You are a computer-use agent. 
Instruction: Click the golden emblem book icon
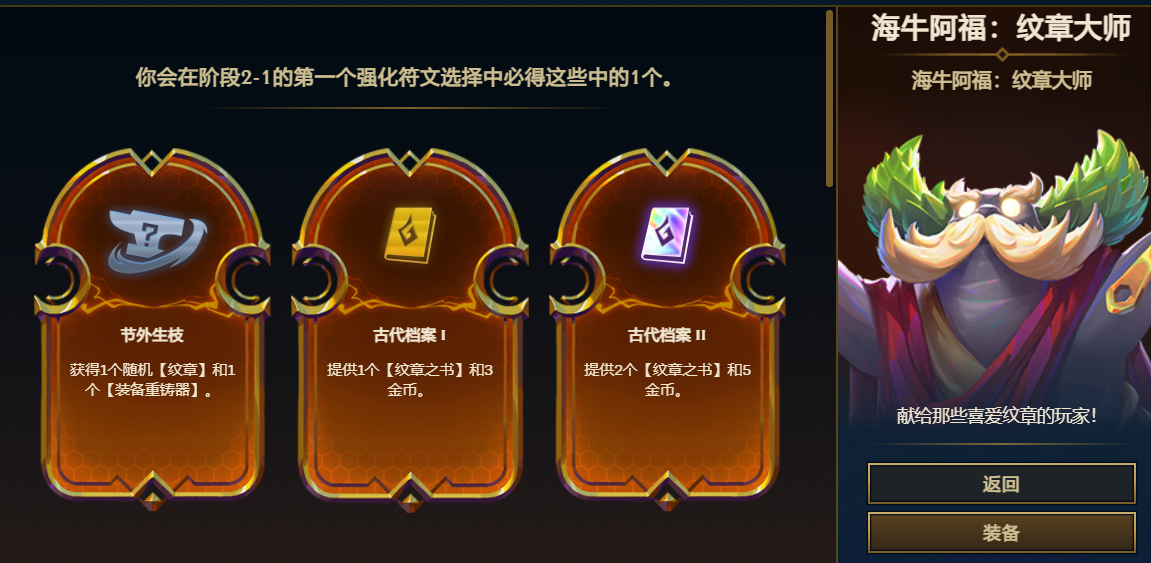coord(410,235)
